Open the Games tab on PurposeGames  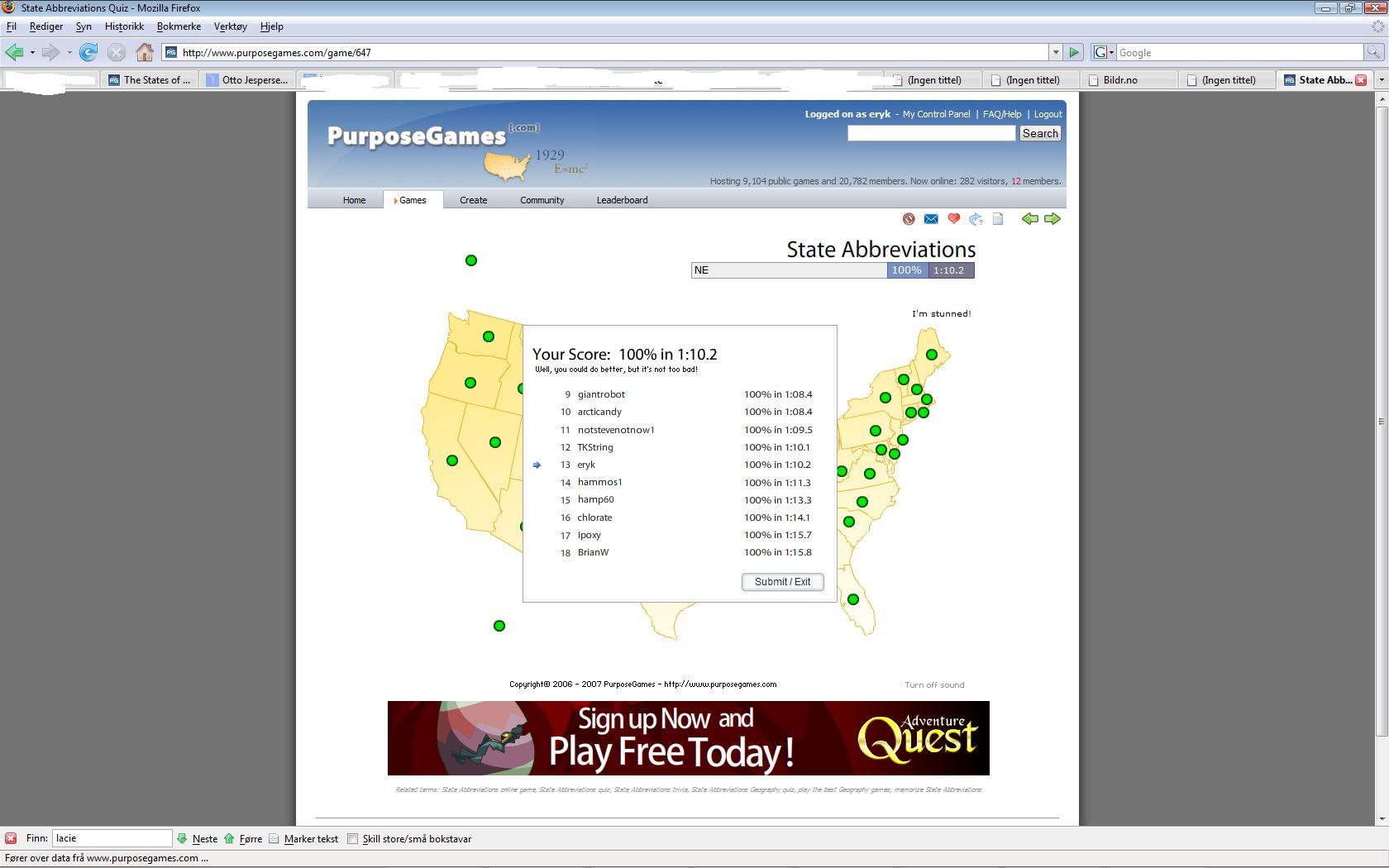[x=413, y=200]
